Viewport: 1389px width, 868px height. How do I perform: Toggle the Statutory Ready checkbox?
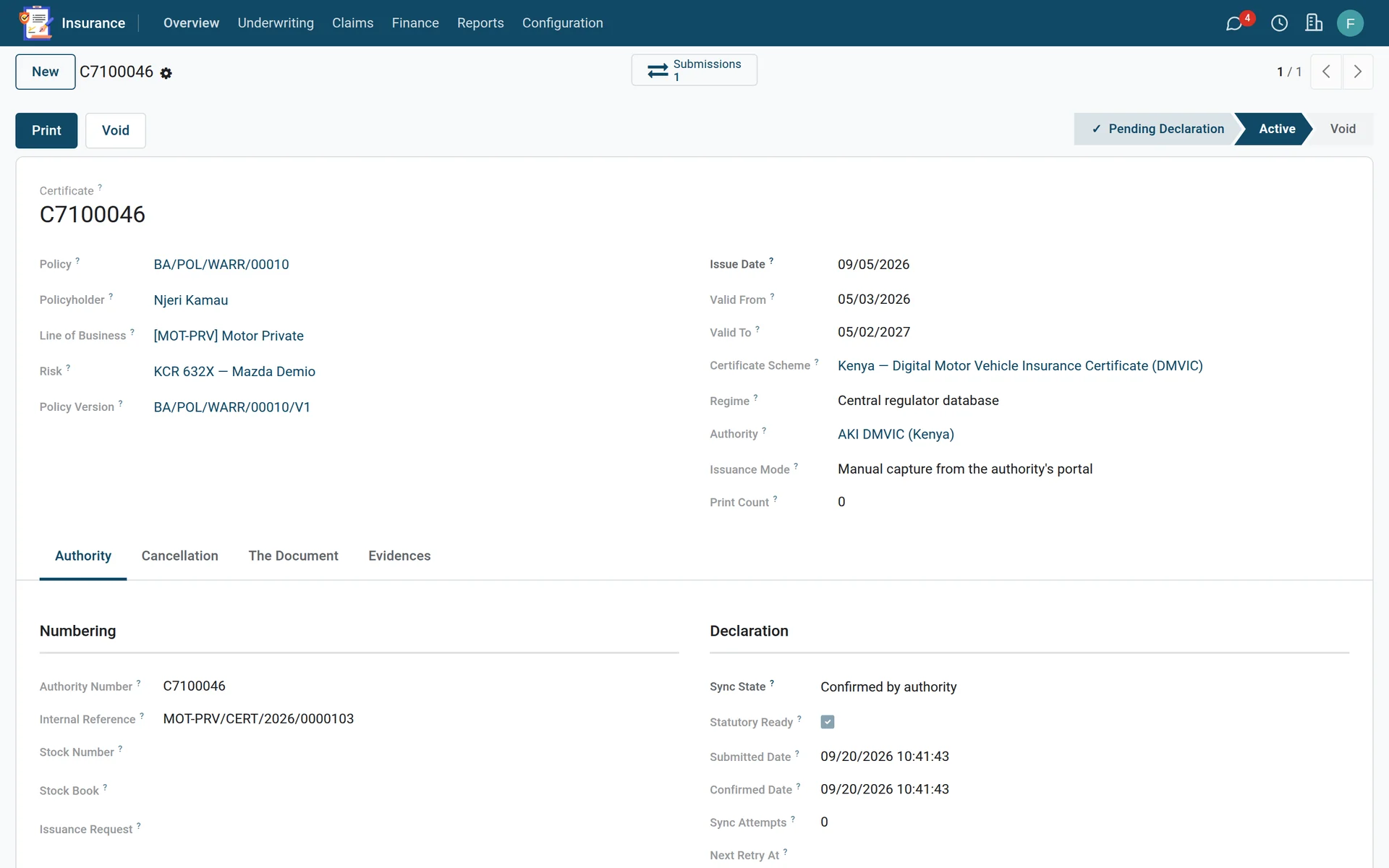coord(828,722)
